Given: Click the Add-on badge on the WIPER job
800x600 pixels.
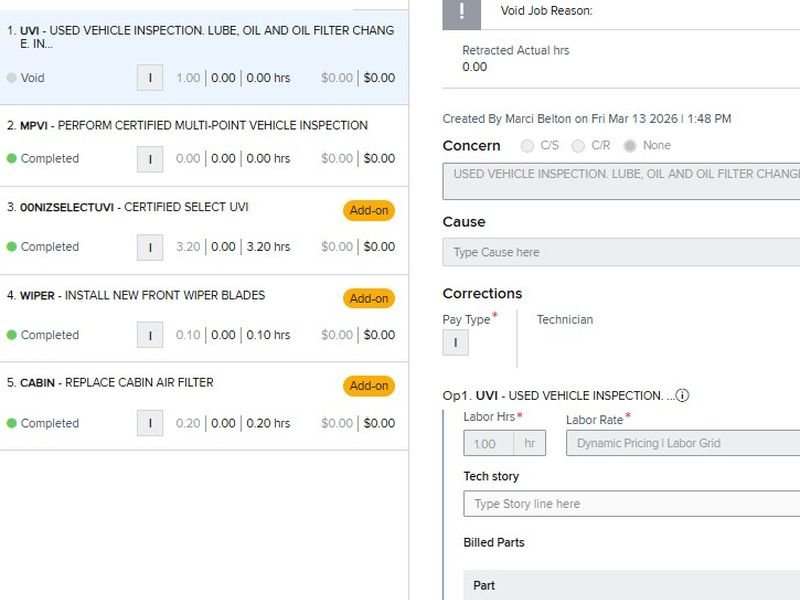Looking at the screenshot, I should coord(369,298).
